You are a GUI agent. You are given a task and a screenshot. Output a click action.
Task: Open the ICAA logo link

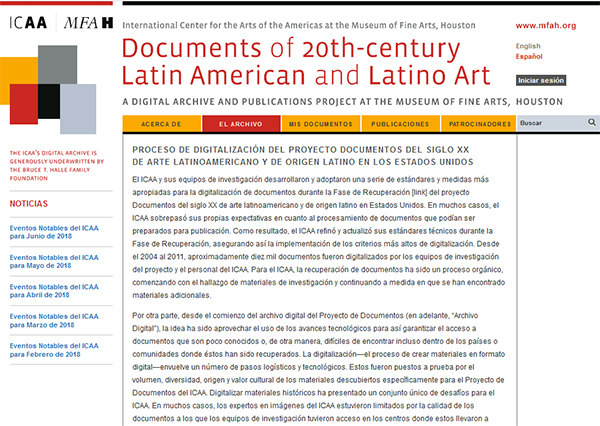28,23
